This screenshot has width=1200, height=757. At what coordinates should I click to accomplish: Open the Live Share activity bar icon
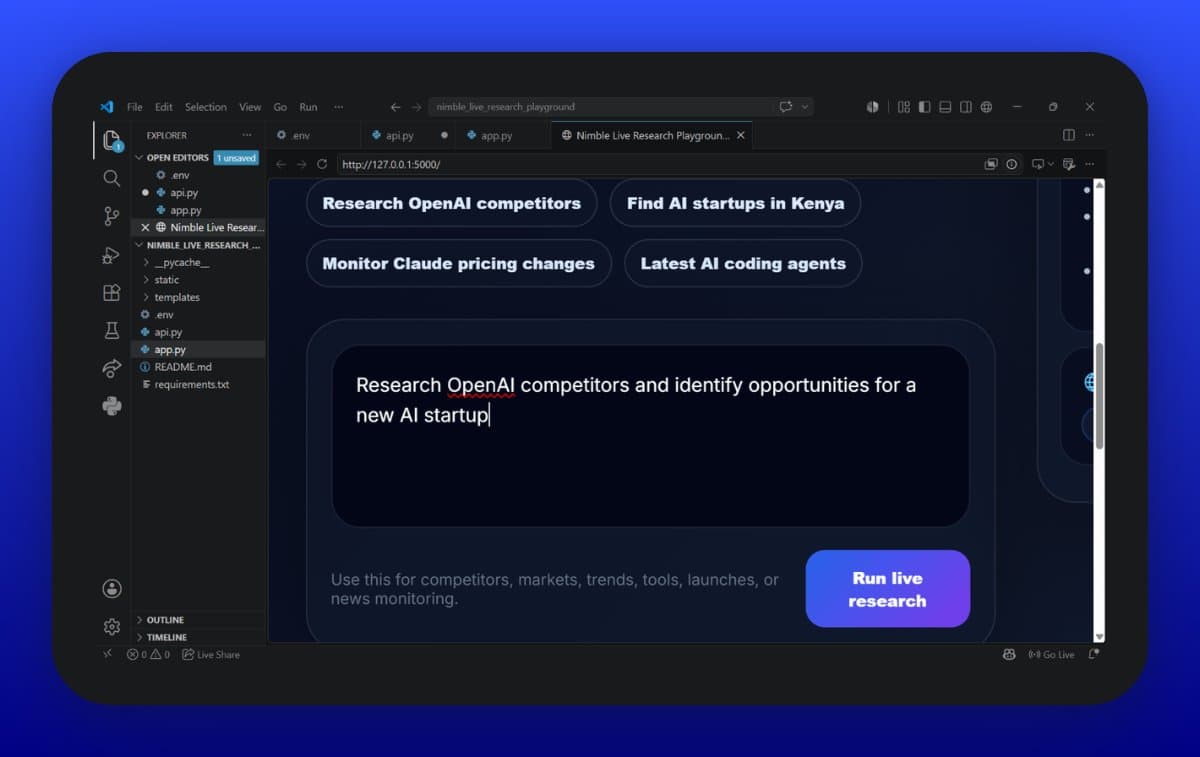point(111,369)
